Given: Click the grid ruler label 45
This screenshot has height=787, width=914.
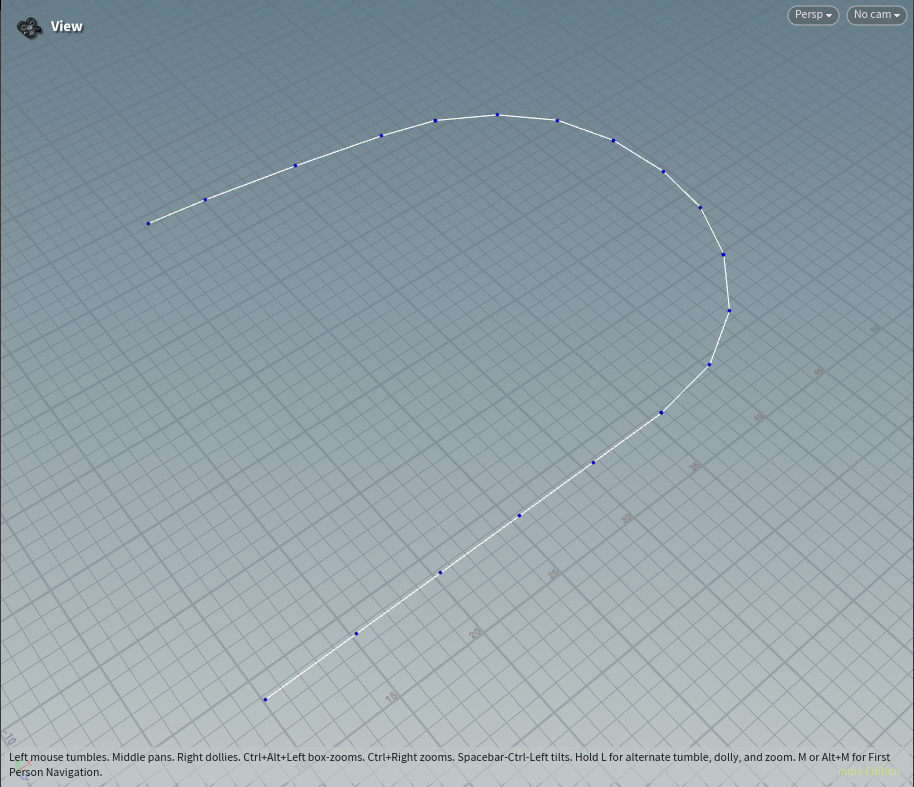Looking at the screenshot, I should tap(819, 372).
